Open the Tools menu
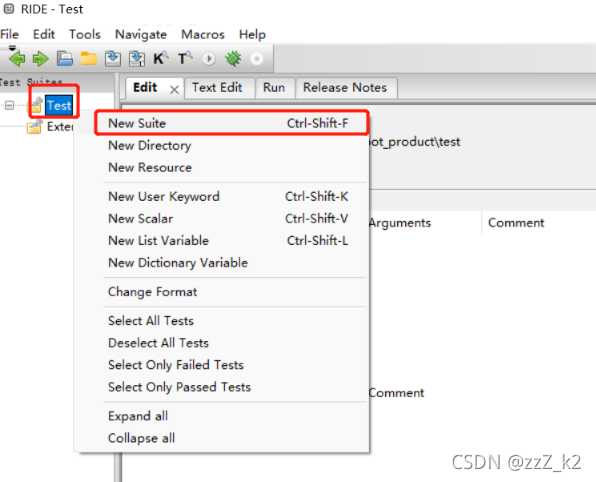596x482 pixels. (84, 34)
